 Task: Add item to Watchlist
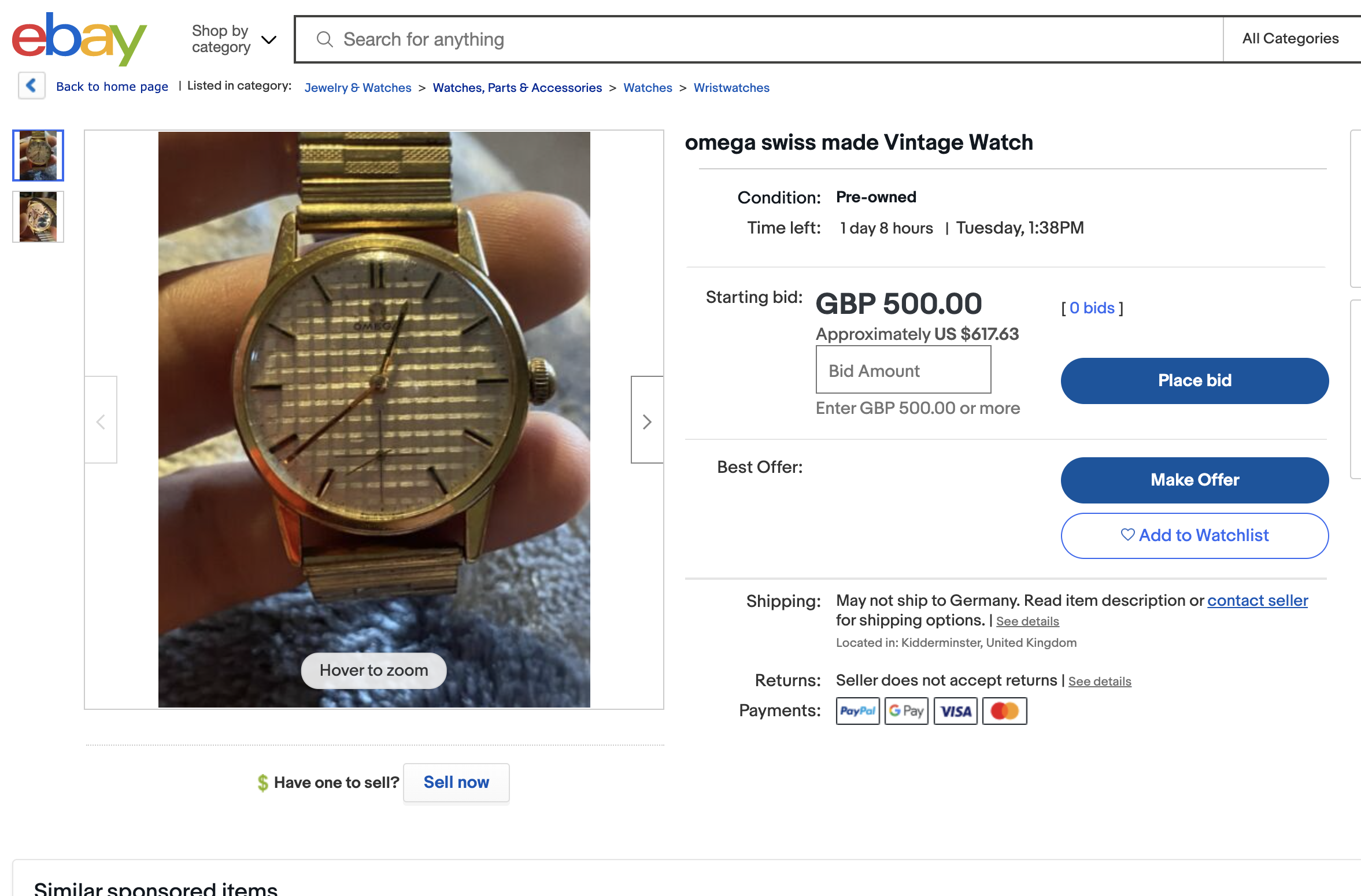click(x=1194, y=535)
